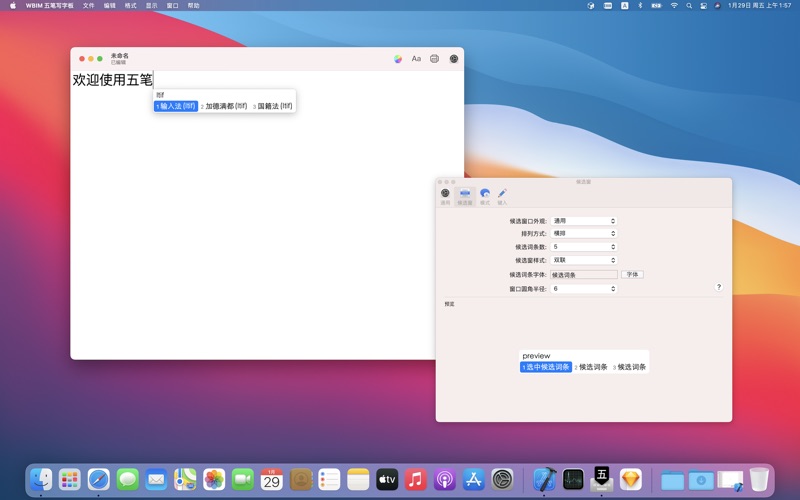Viewport: 800px width, 500px height.
Task: Open Reminders from the Dock
Action: (329, 480)
